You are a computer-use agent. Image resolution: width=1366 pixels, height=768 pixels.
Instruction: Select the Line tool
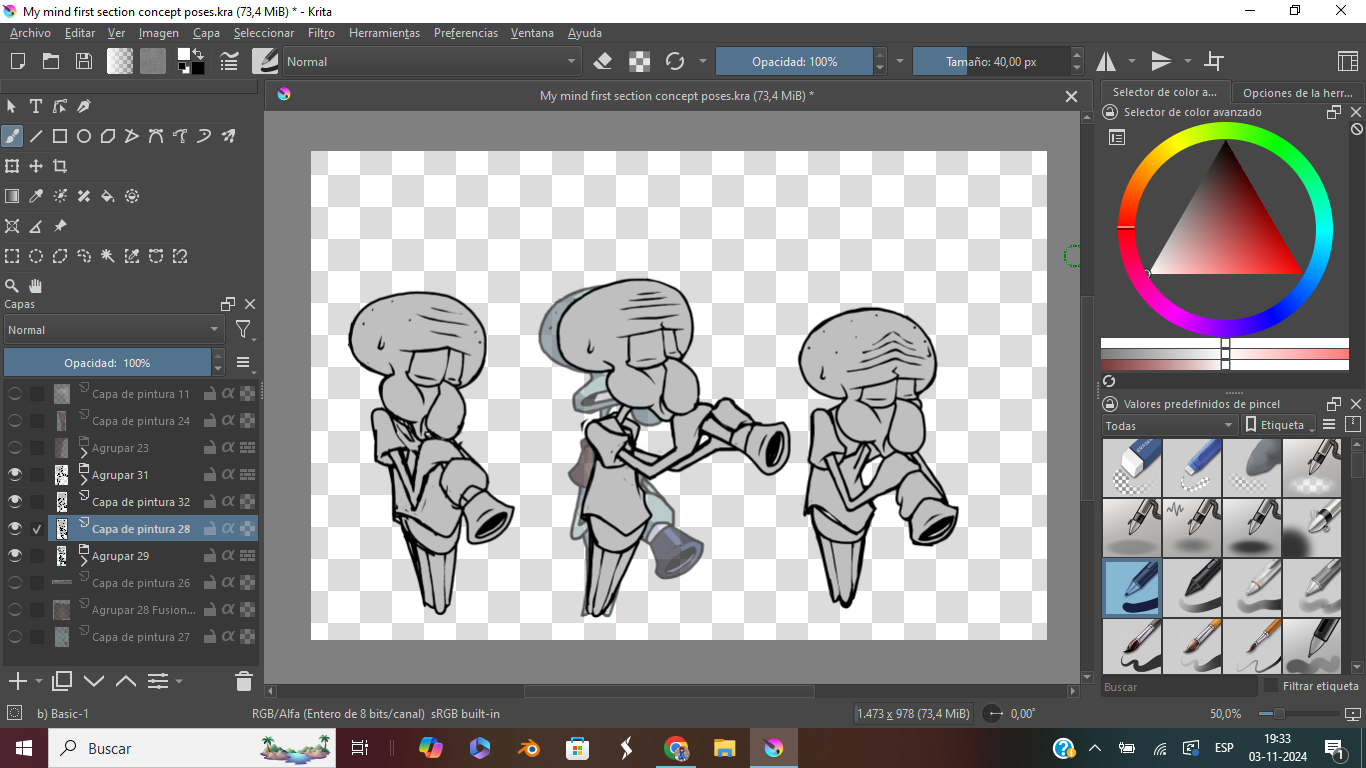pos(36,136)
